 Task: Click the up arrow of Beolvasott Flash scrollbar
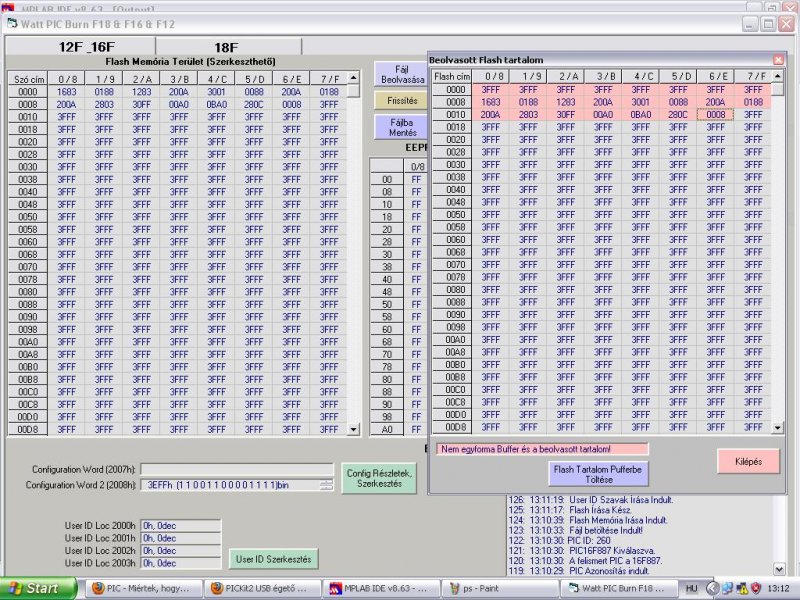point(778,76)
